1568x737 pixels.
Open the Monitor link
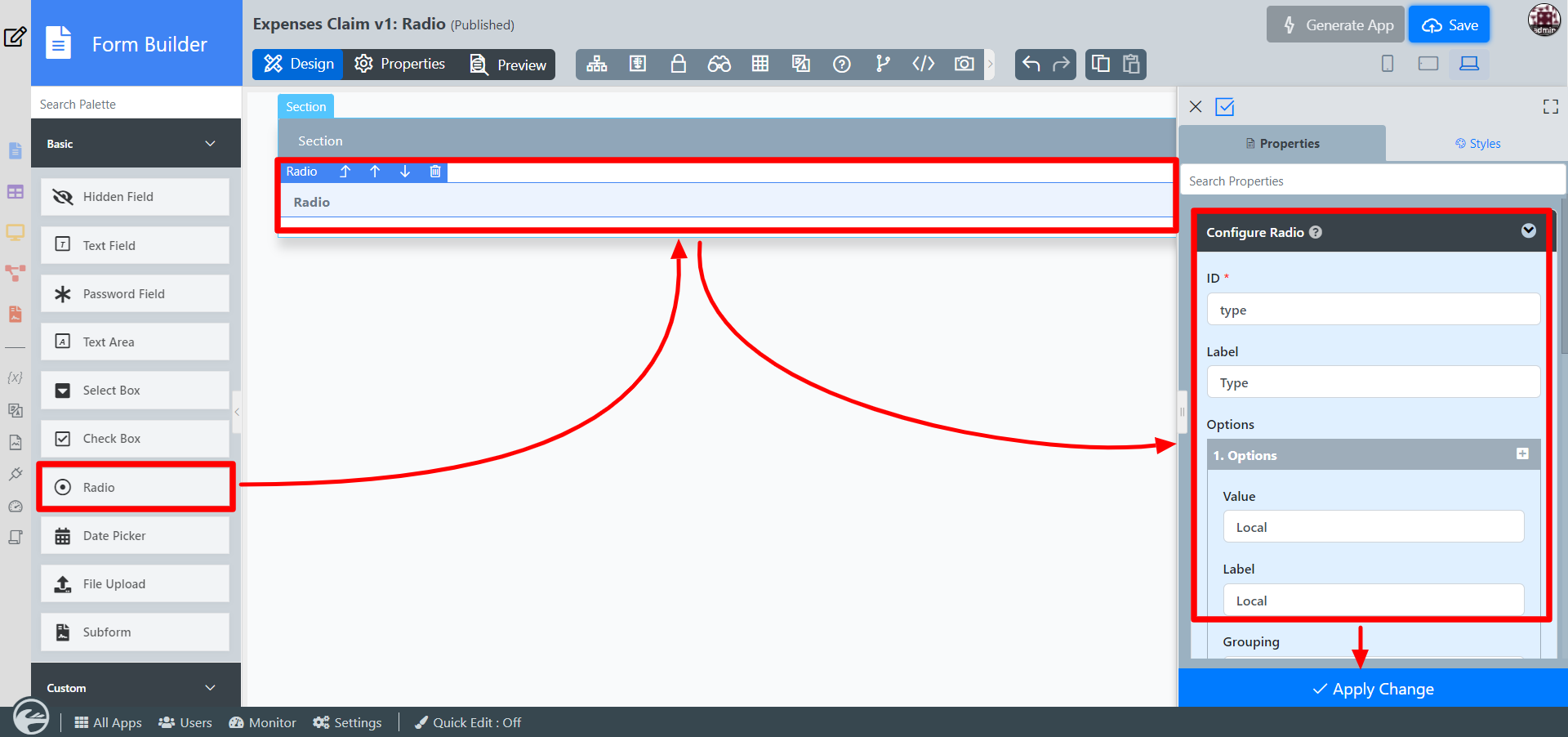pyautogui.click(x=262, y=722)
